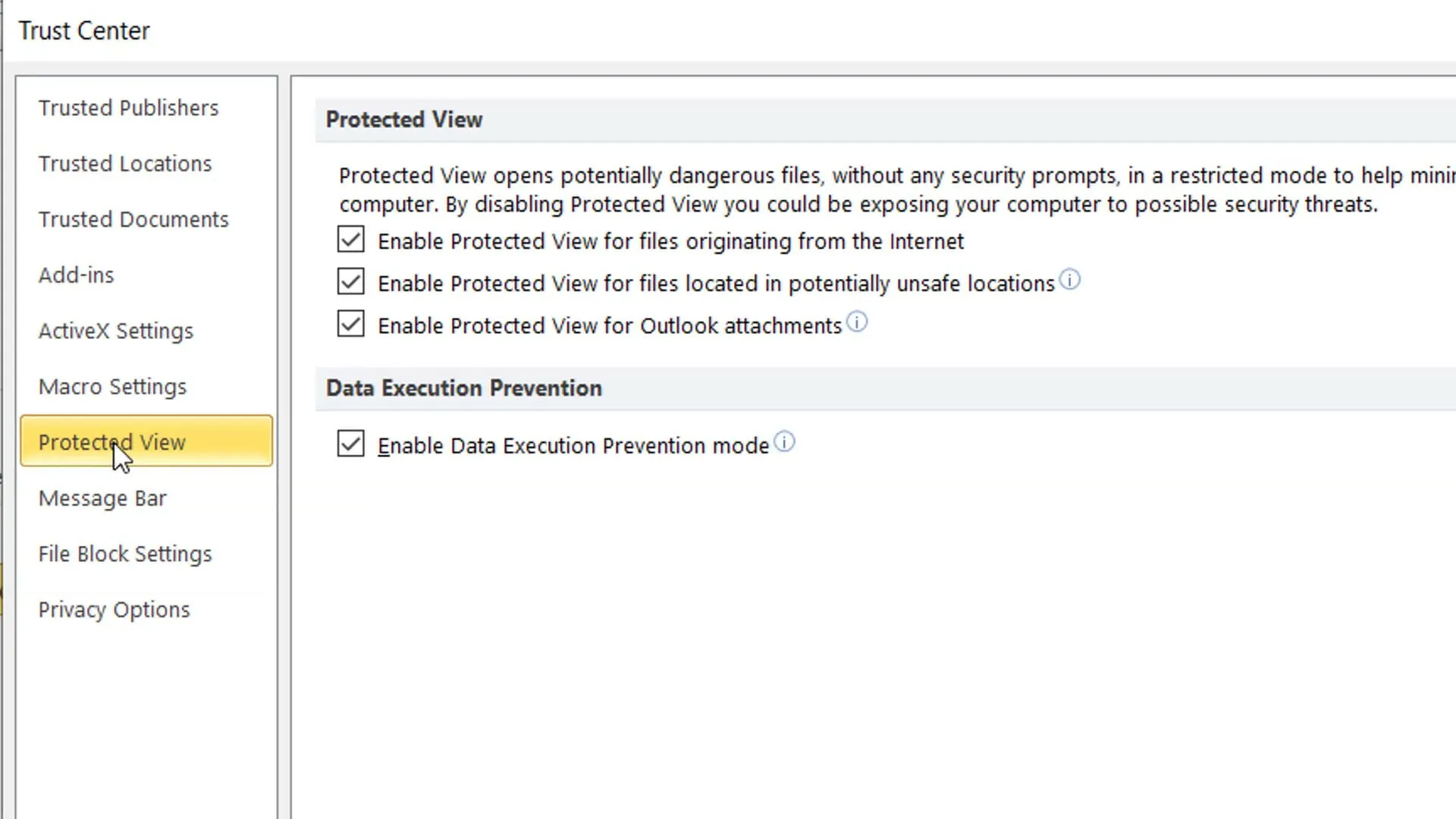Click info icon next to Outlook attachments

[857, 323]
